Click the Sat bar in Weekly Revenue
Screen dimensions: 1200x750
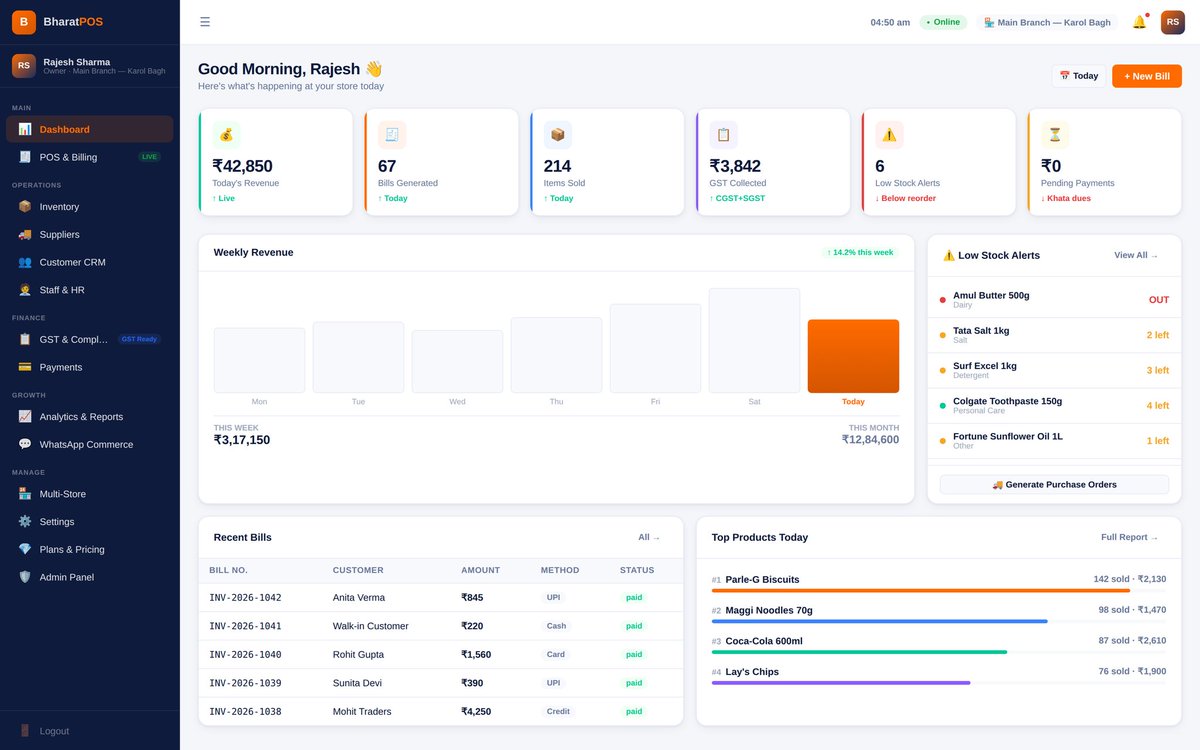tap(754, 340)
